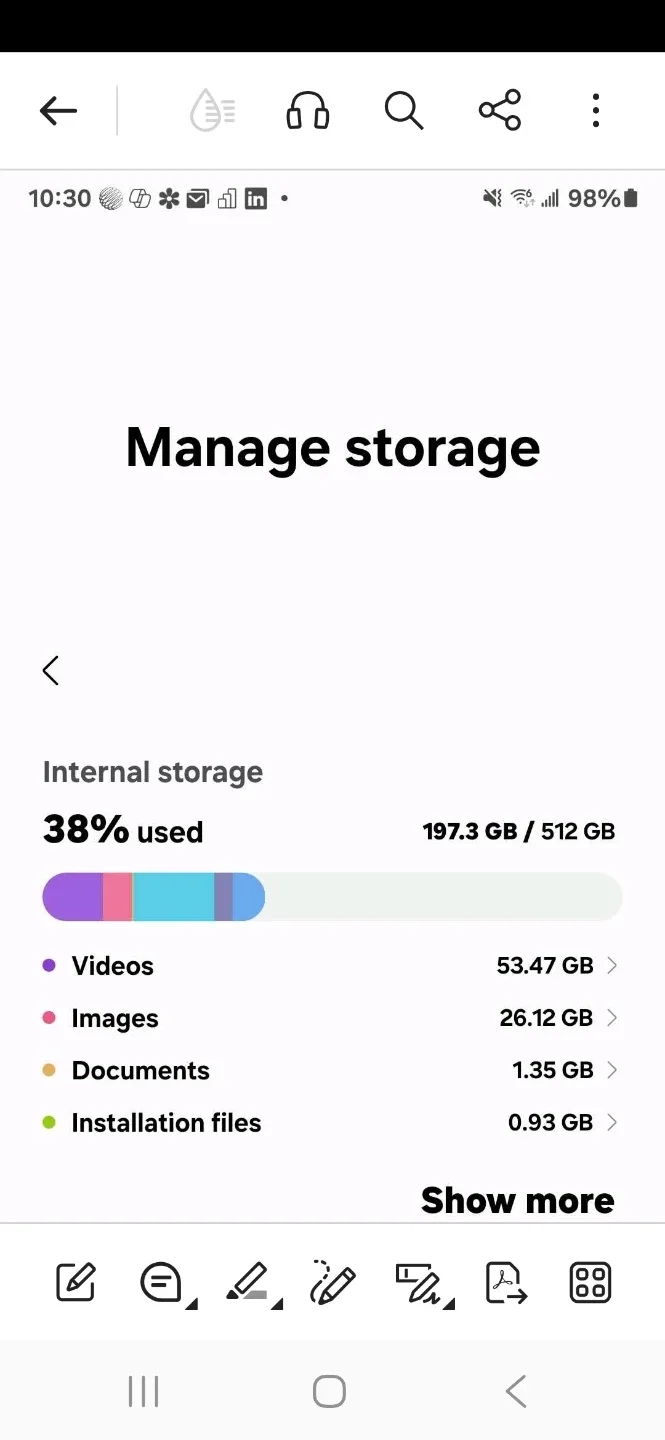This screenshot has width=665, height=1440.
Task: Choose the highlighter tool
Action: [248, 1282]
